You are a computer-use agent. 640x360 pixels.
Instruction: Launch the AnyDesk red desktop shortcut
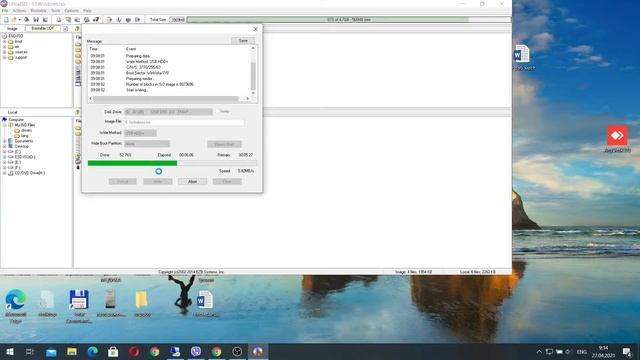click(x=617, y=139)
